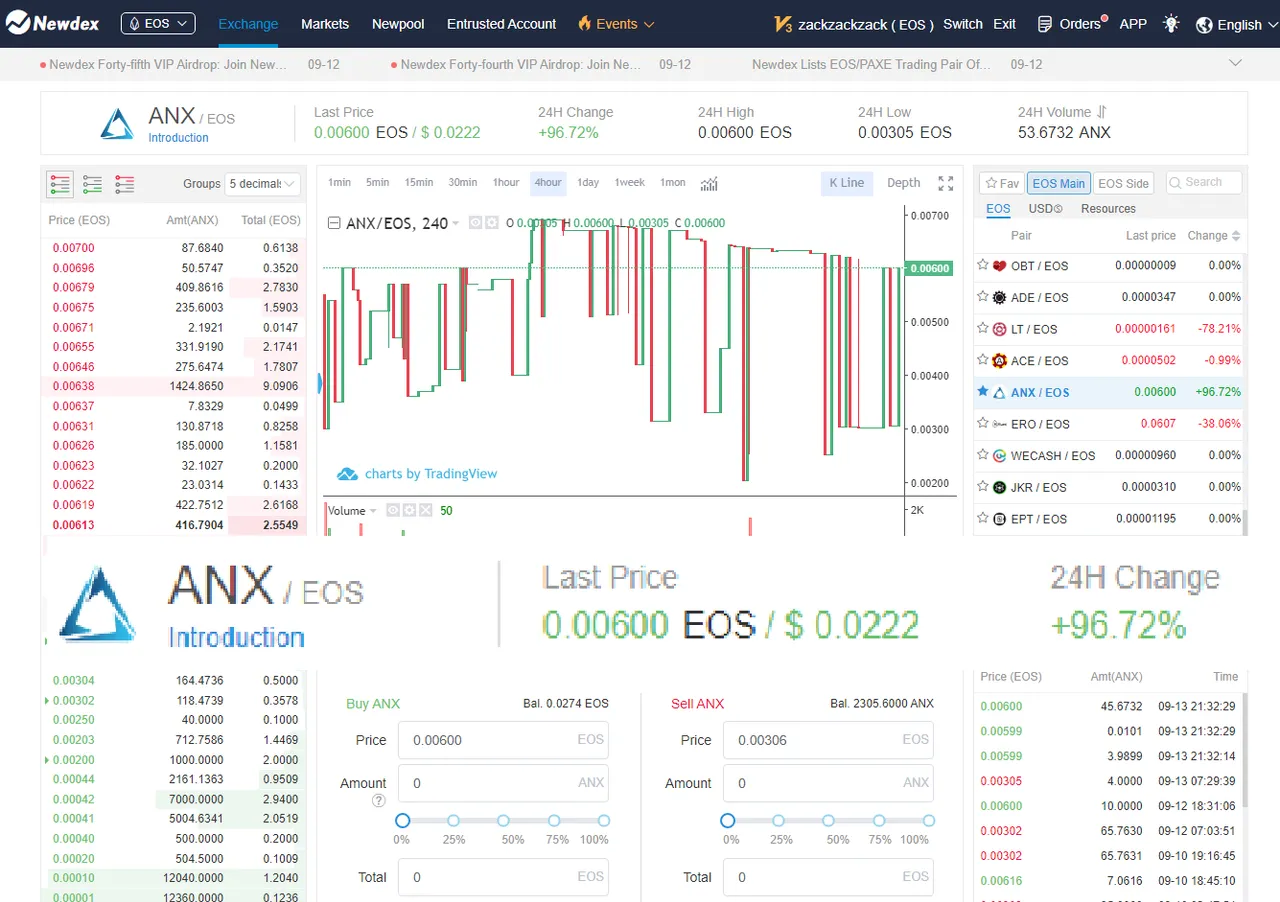Toggle the light theme bulb icon
1280x902 pixels.
1171,24
